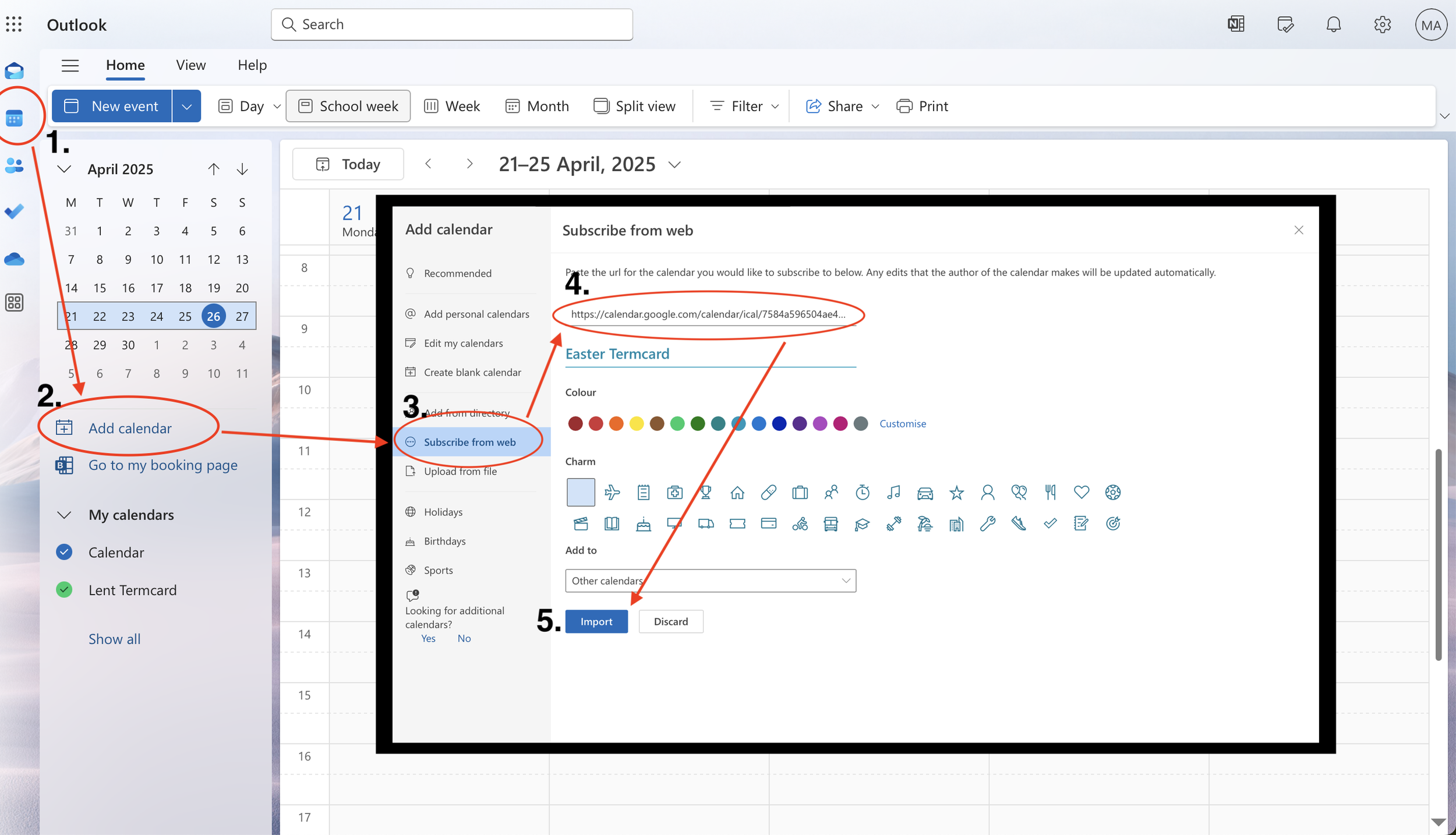Expand the New event dropdown arrow
Viewport: 1456px width, 835px height.
tap(186, 106)
